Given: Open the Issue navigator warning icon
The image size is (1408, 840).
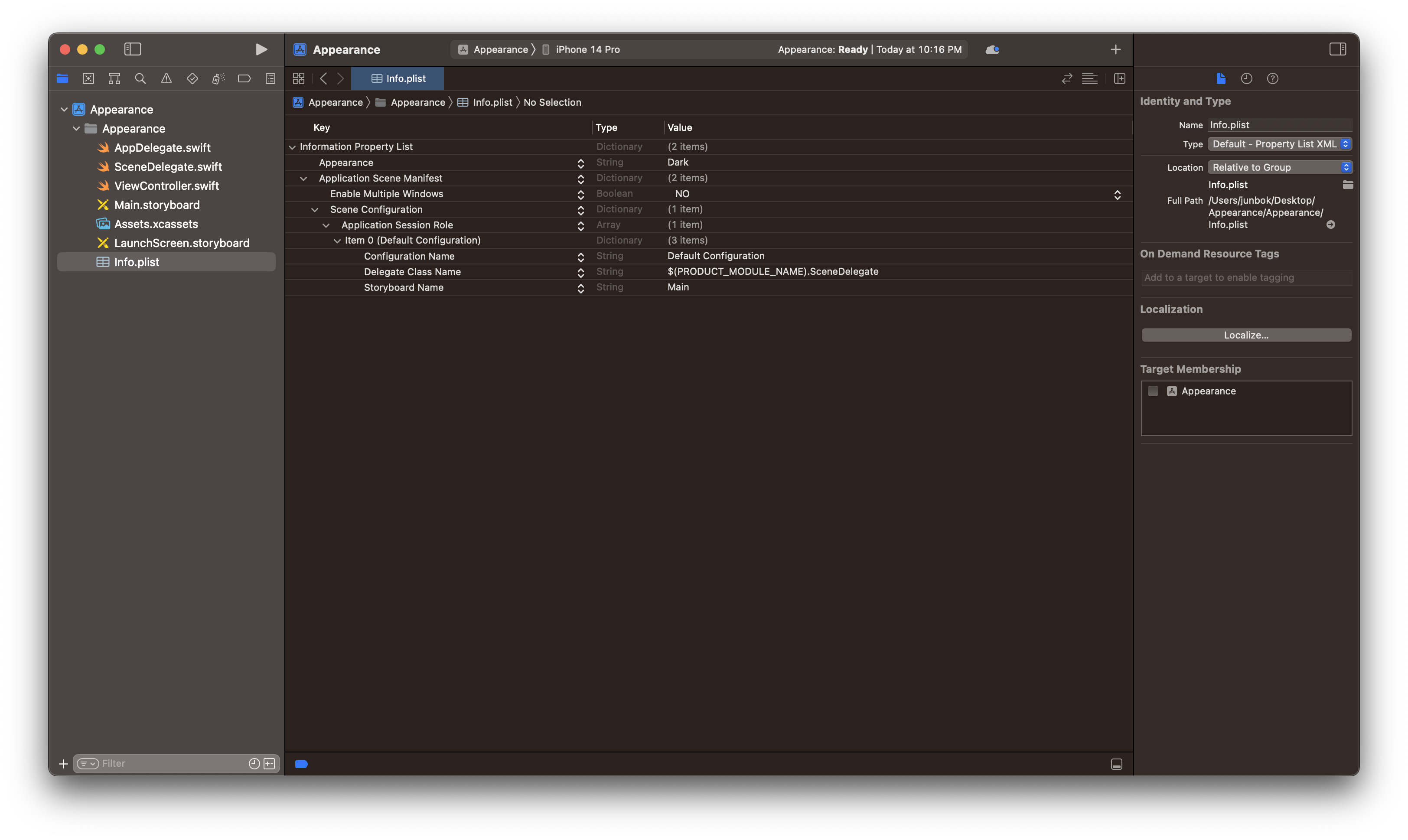Looking at the screenshot, I should (166, 79).
